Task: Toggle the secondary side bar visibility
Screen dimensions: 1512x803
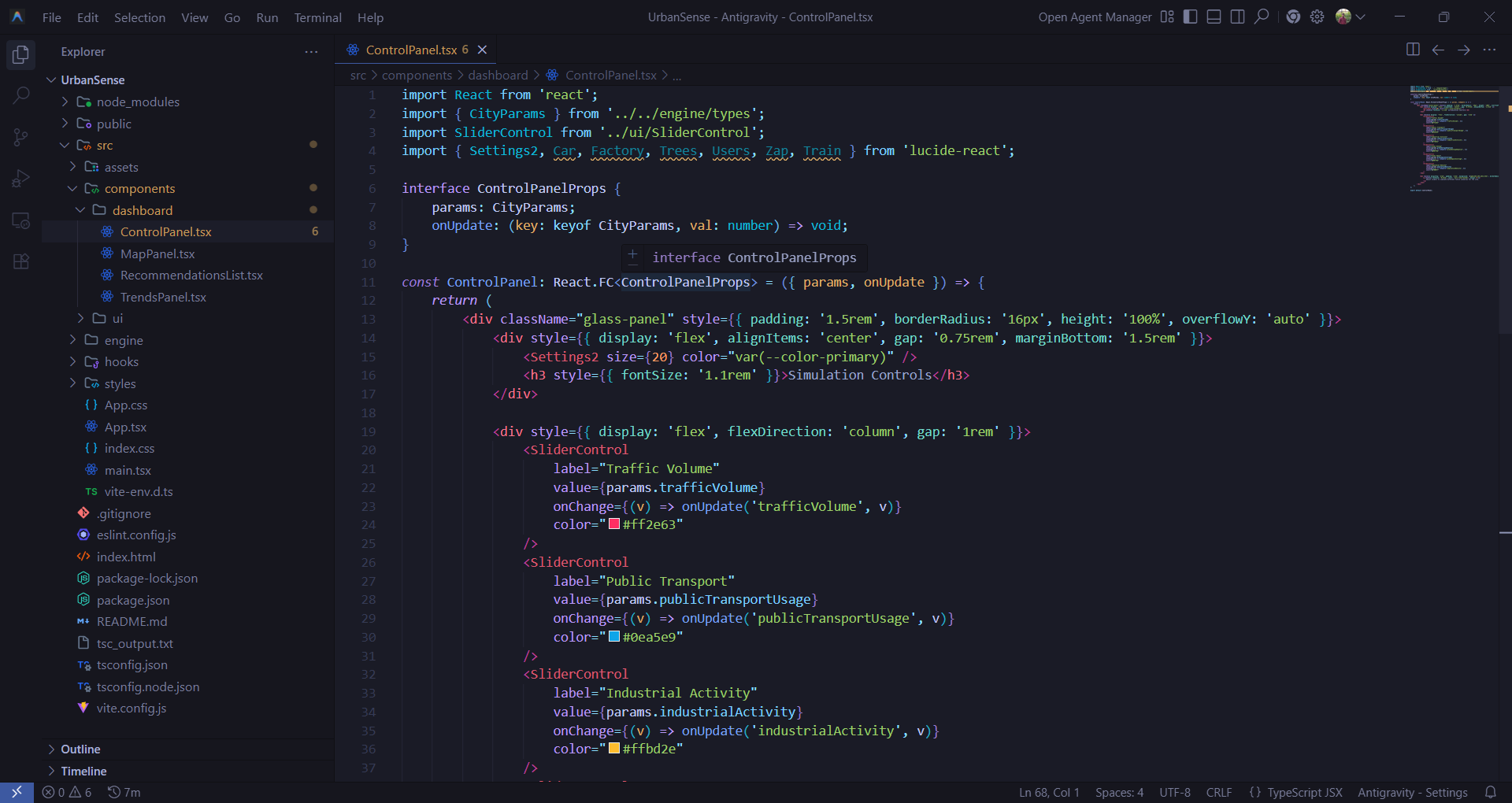Action: point(1238,17)
